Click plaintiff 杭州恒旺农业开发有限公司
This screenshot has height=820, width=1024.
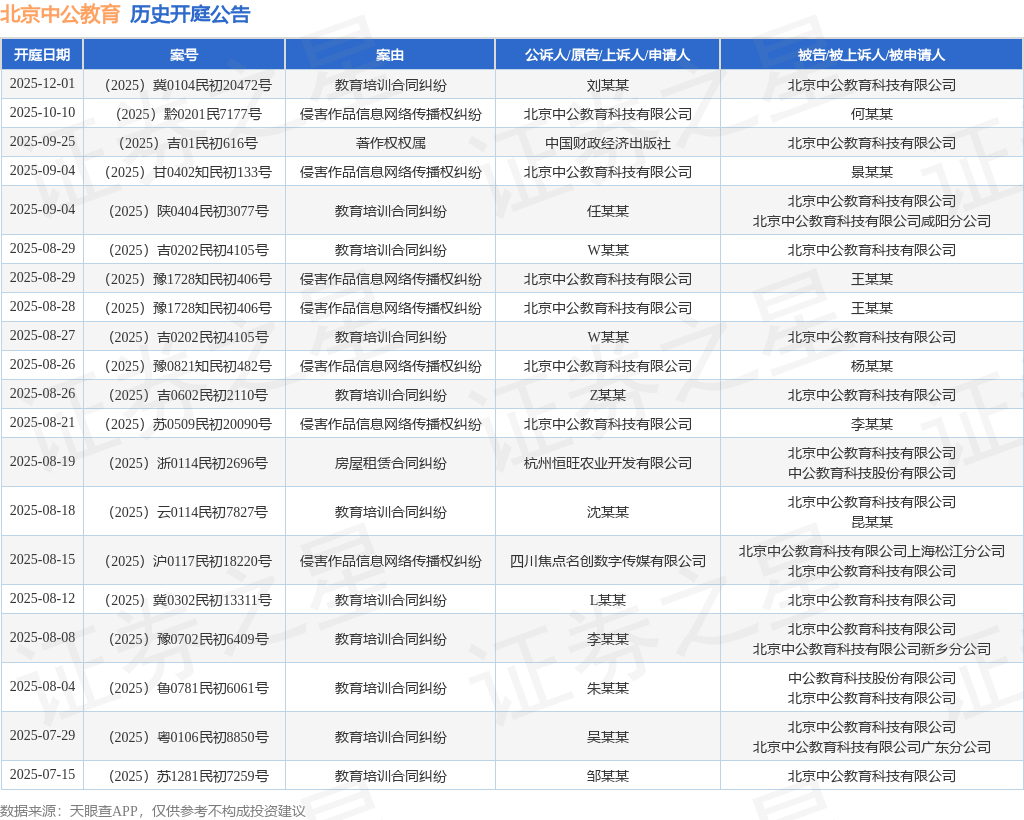click(607, 463)
